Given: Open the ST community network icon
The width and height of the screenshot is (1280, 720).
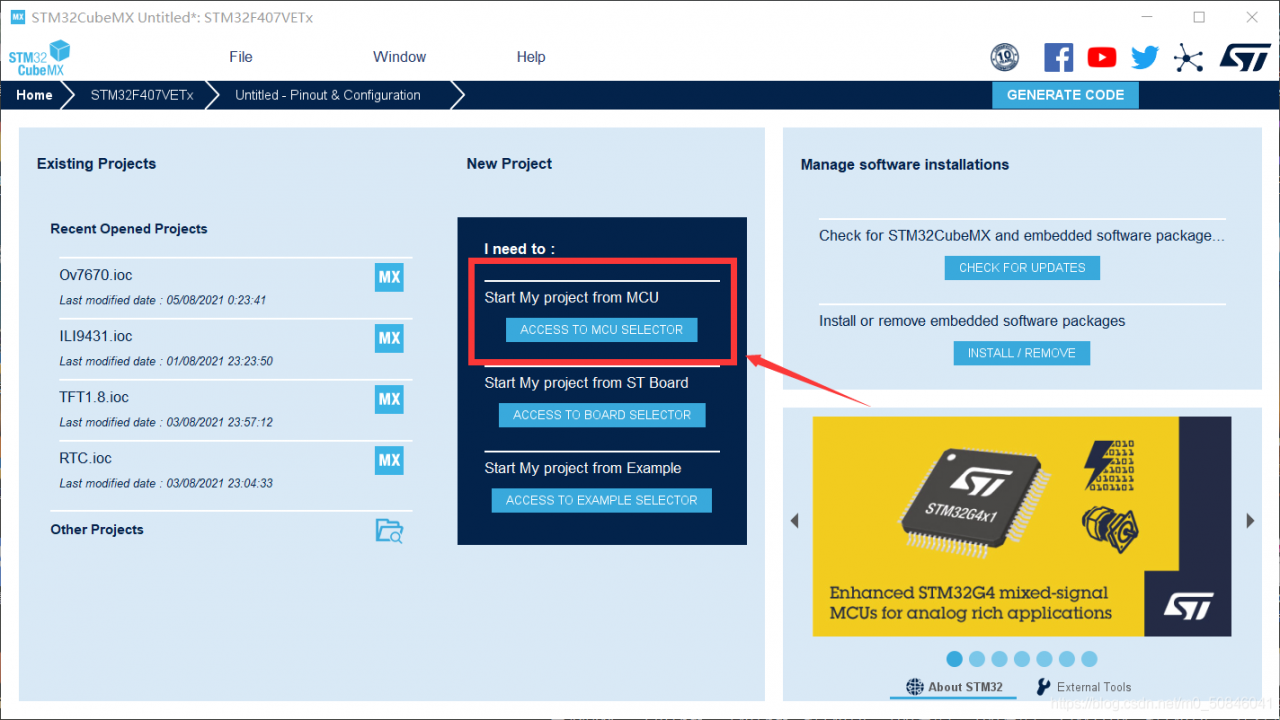Looking at the screenshot, I should 1188,57.
